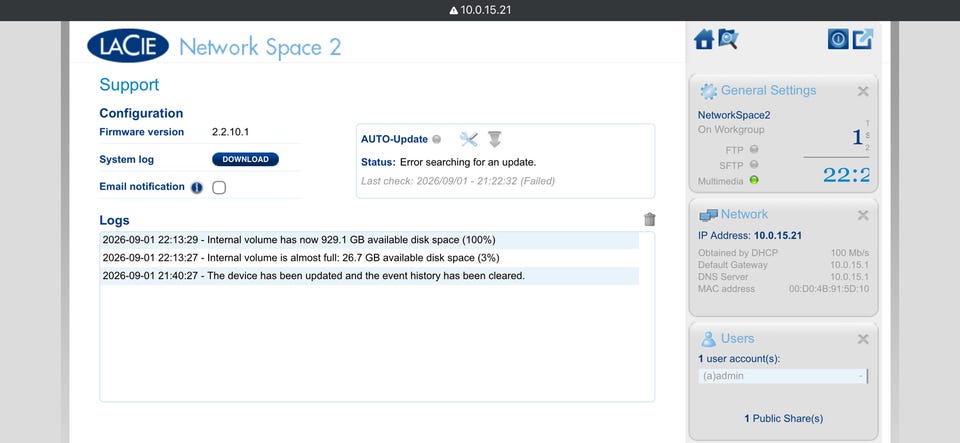
Task: Open the Network widget title link
Action: pos(744,214)
